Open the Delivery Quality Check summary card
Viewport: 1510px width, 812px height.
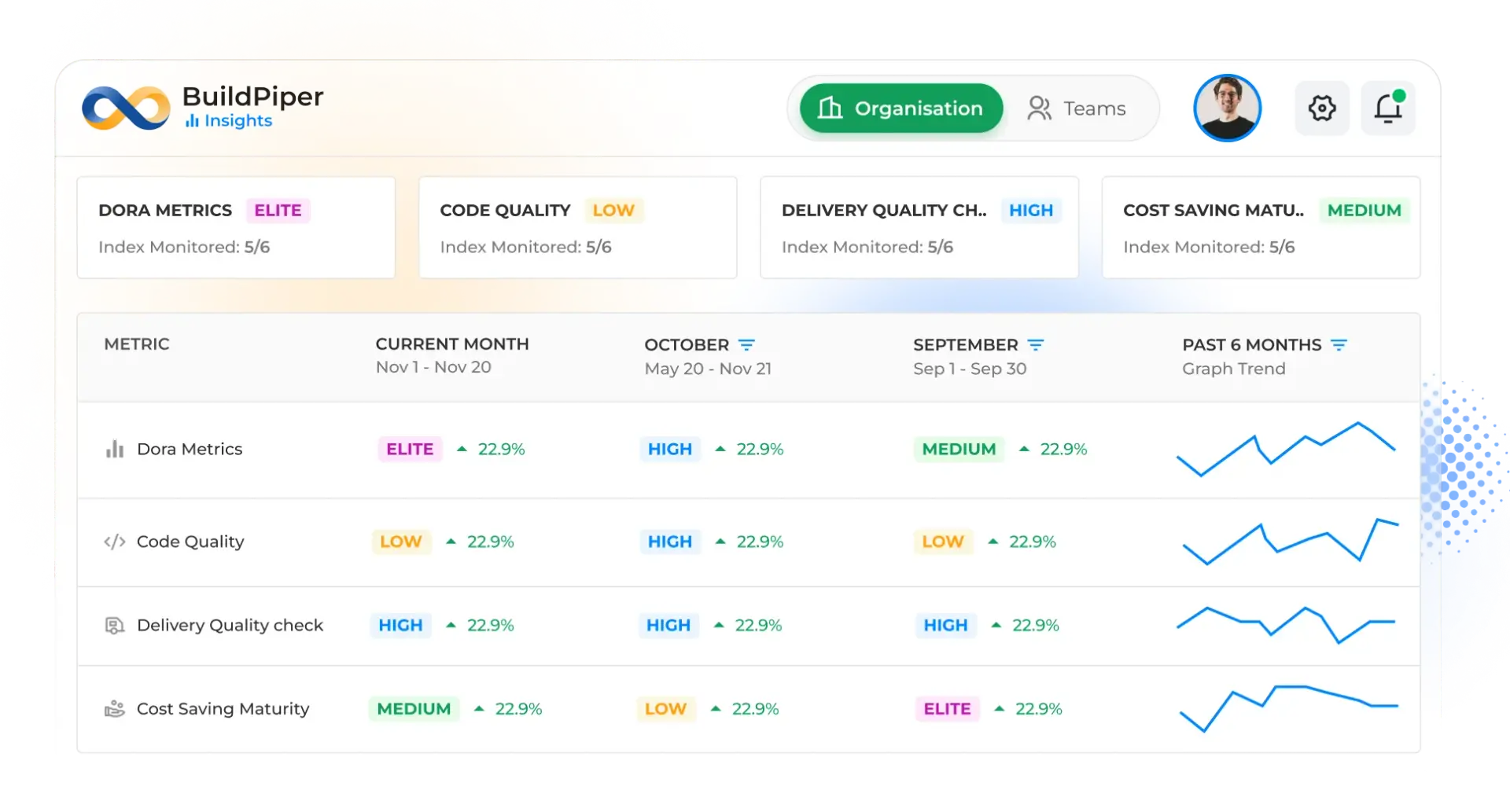(x=919, y=227)
